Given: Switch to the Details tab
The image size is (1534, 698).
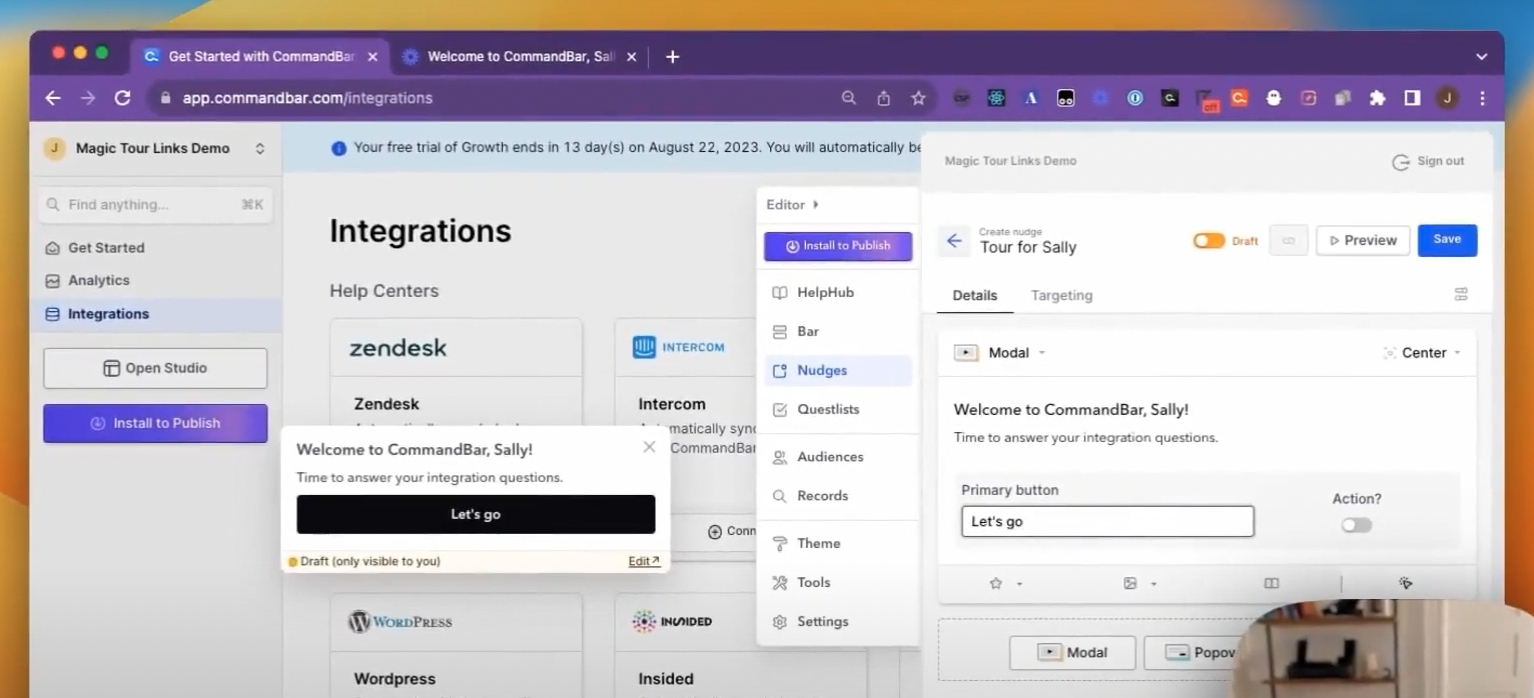Looking at the screenshot, I should click(975, 296).
